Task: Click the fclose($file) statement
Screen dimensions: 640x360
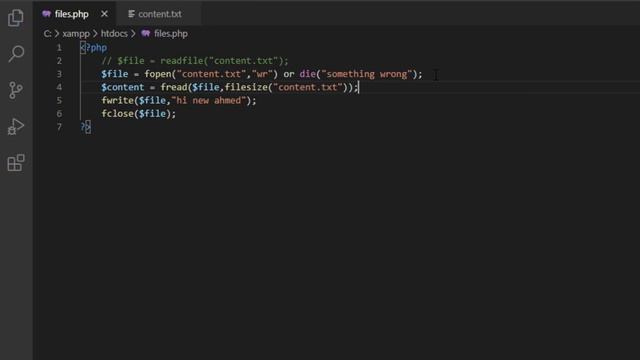Action: tap(138, 113)
